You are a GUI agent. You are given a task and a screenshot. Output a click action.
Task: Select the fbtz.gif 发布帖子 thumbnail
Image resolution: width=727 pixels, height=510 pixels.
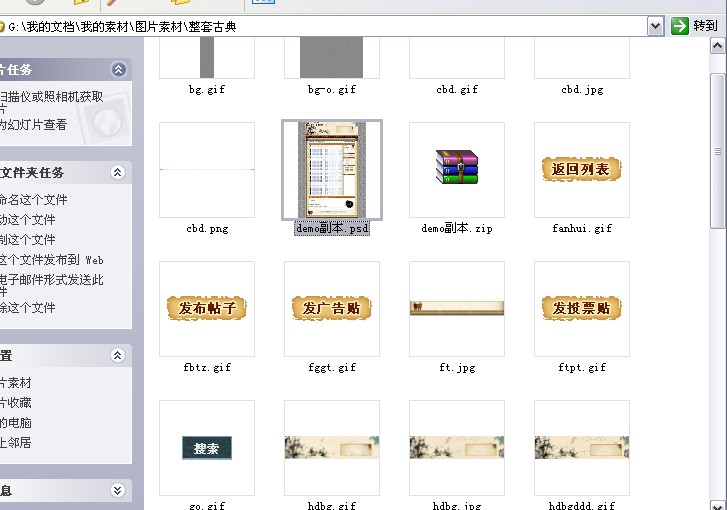[x=207, y=308]
